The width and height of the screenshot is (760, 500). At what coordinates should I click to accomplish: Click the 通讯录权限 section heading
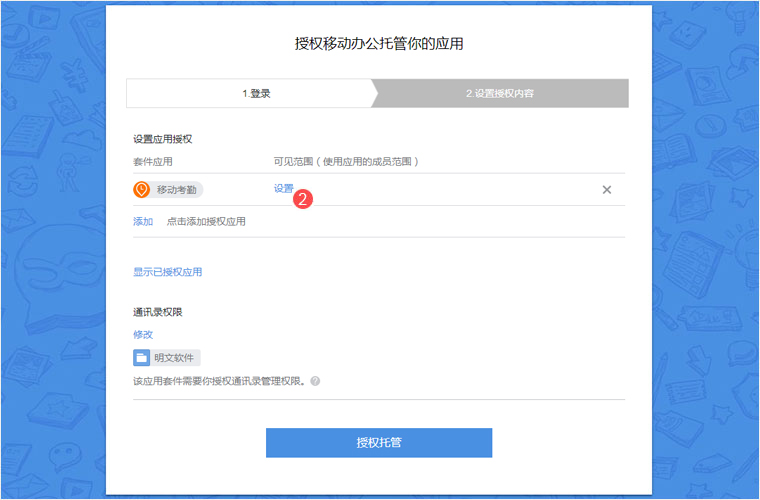click(x=157, y=312)
